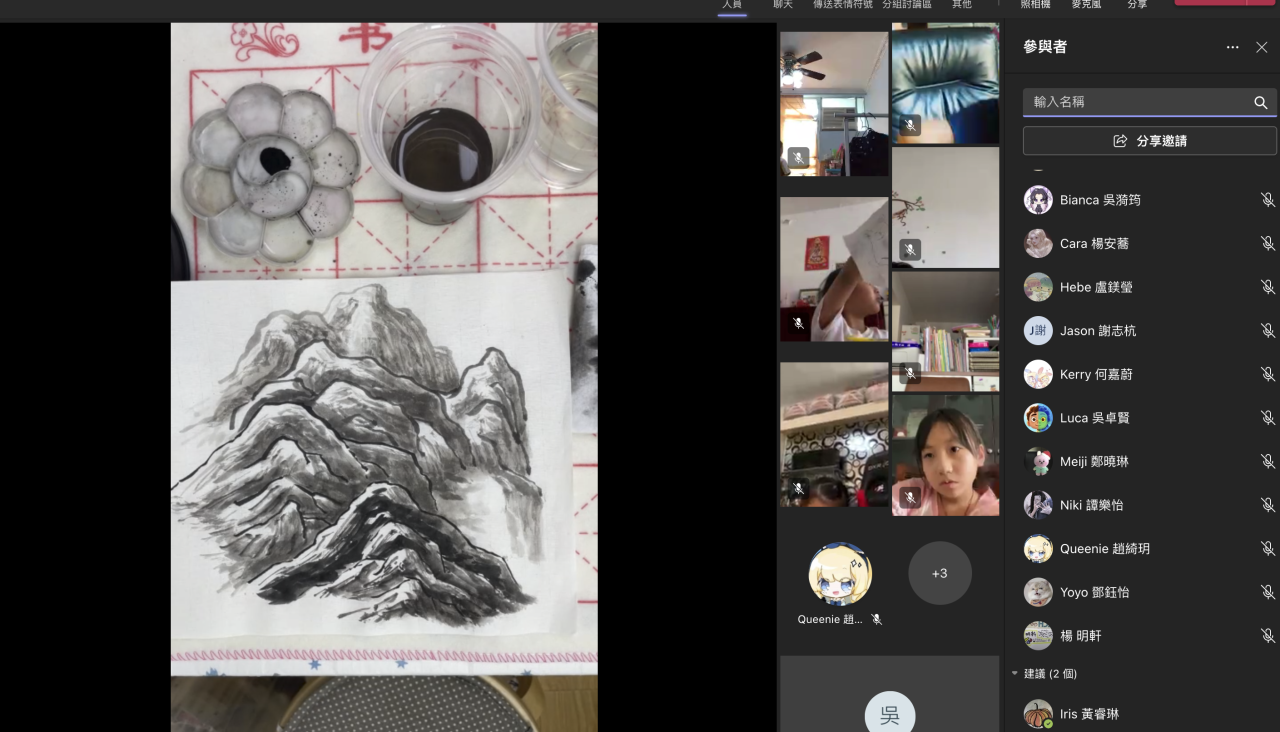Viewport: 1280px width, 732px height.
Task: Open the 其他 more actions menu
Action: click(x=961, y=5)
